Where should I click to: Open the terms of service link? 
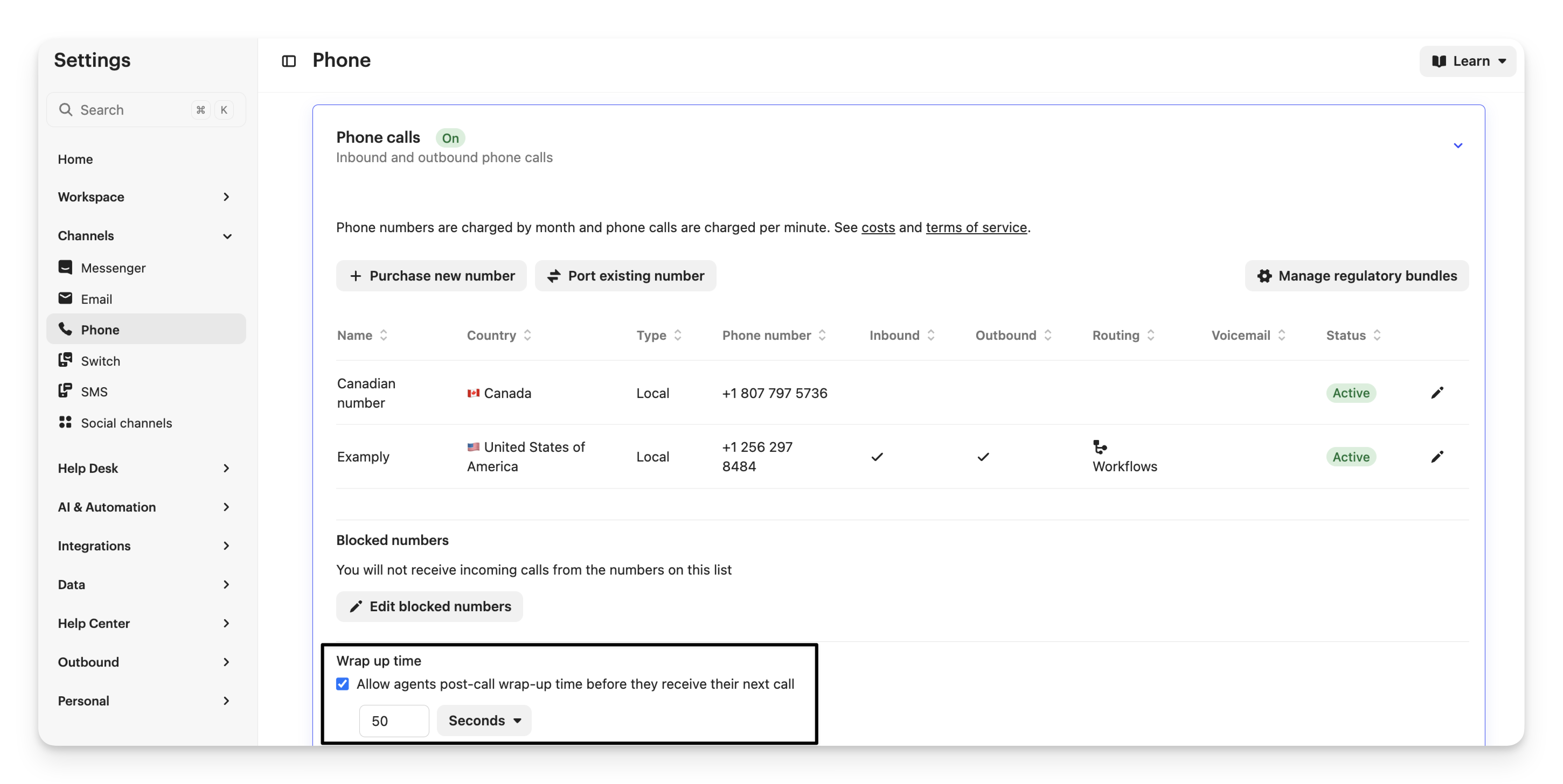tap(976, 227)
